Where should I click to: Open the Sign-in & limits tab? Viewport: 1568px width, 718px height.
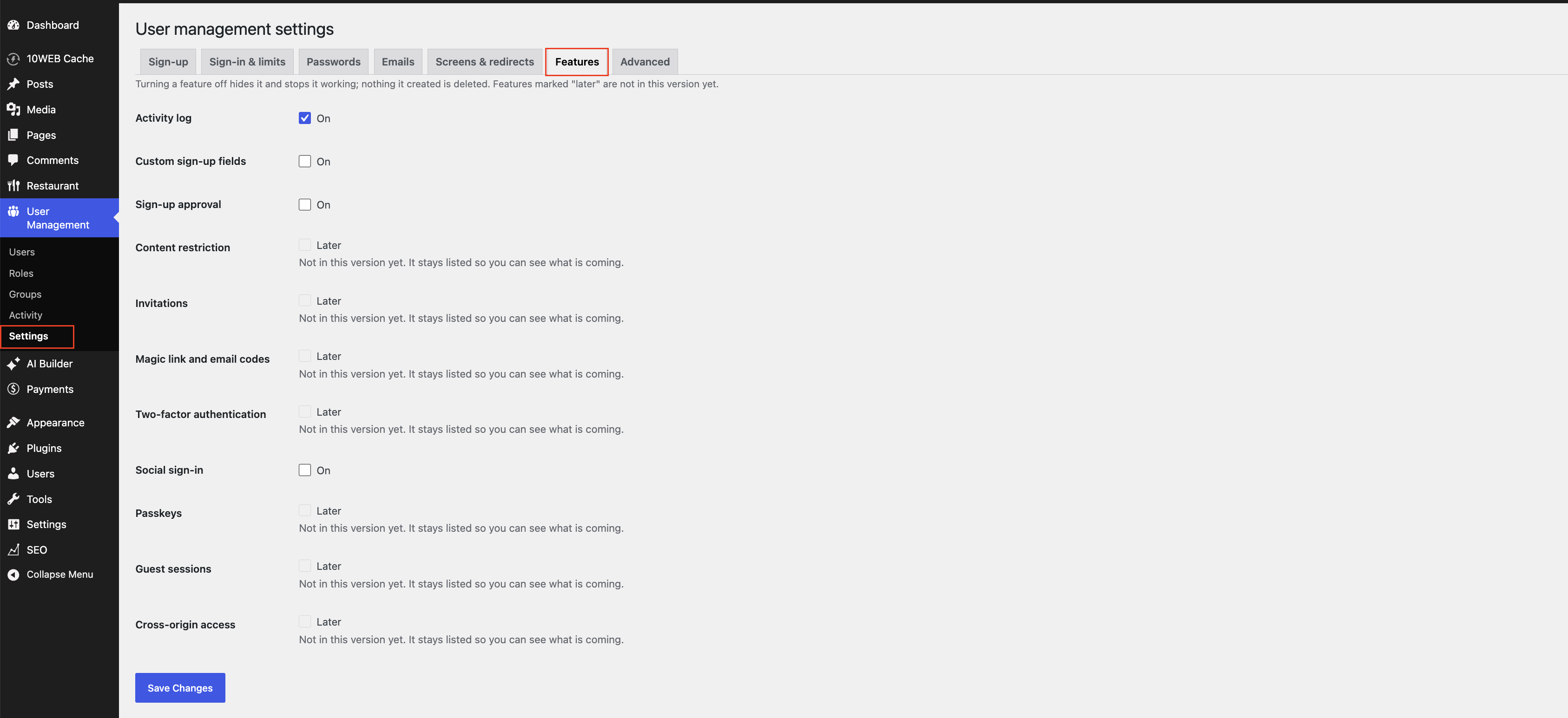tap(247, 61)
